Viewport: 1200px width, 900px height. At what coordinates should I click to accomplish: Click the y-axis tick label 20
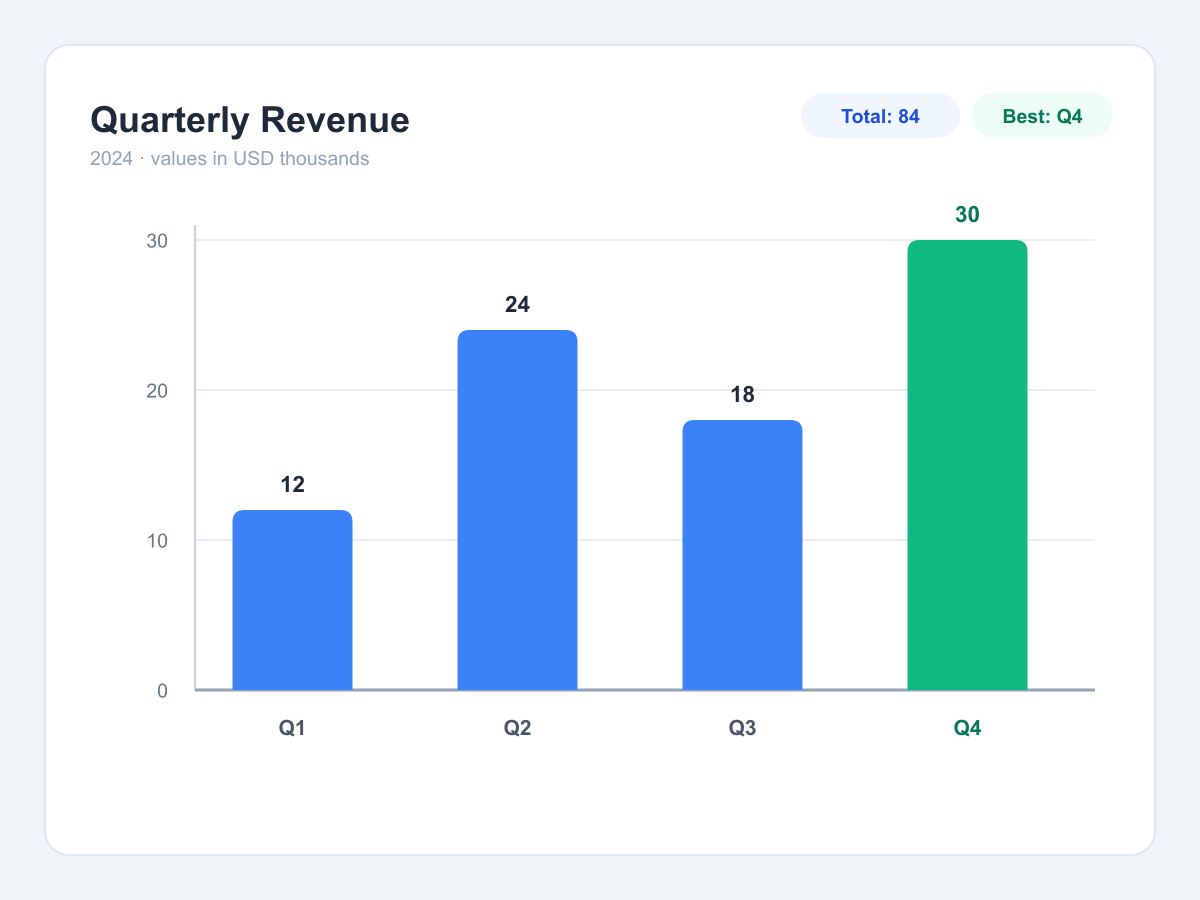(x=157, y=391)
